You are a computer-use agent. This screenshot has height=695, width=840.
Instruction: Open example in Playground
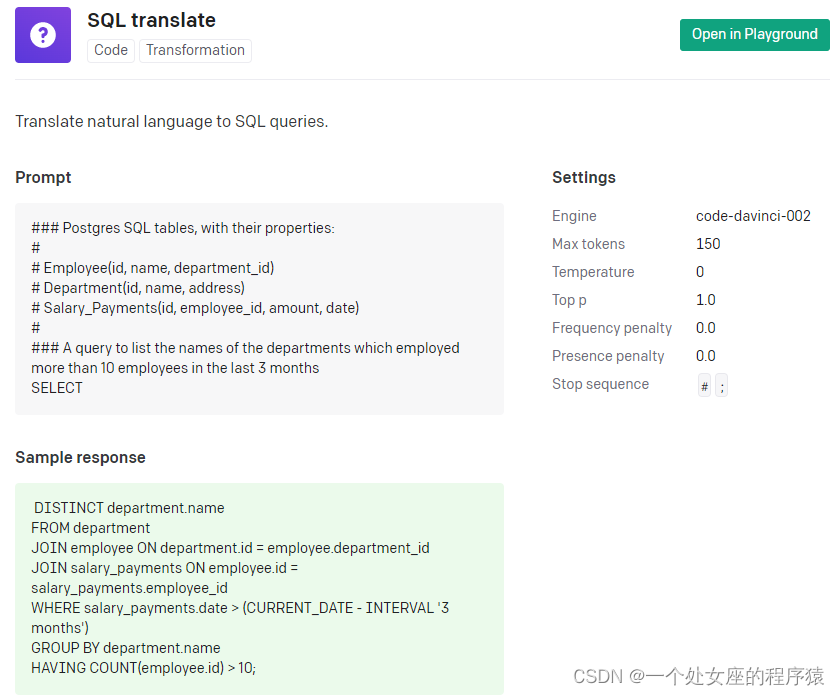[x=754, y=34]
